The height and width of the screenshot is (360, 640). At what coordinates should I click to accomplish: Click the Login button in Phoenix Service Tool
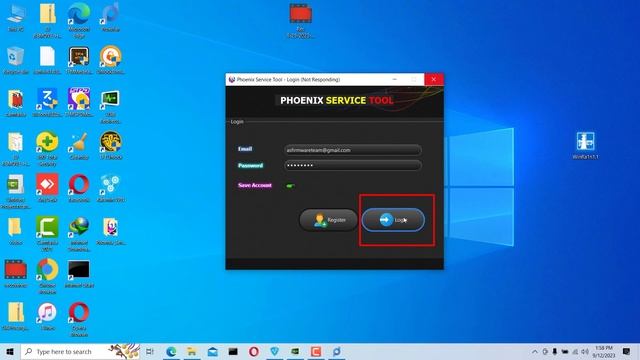pos(393,220)
